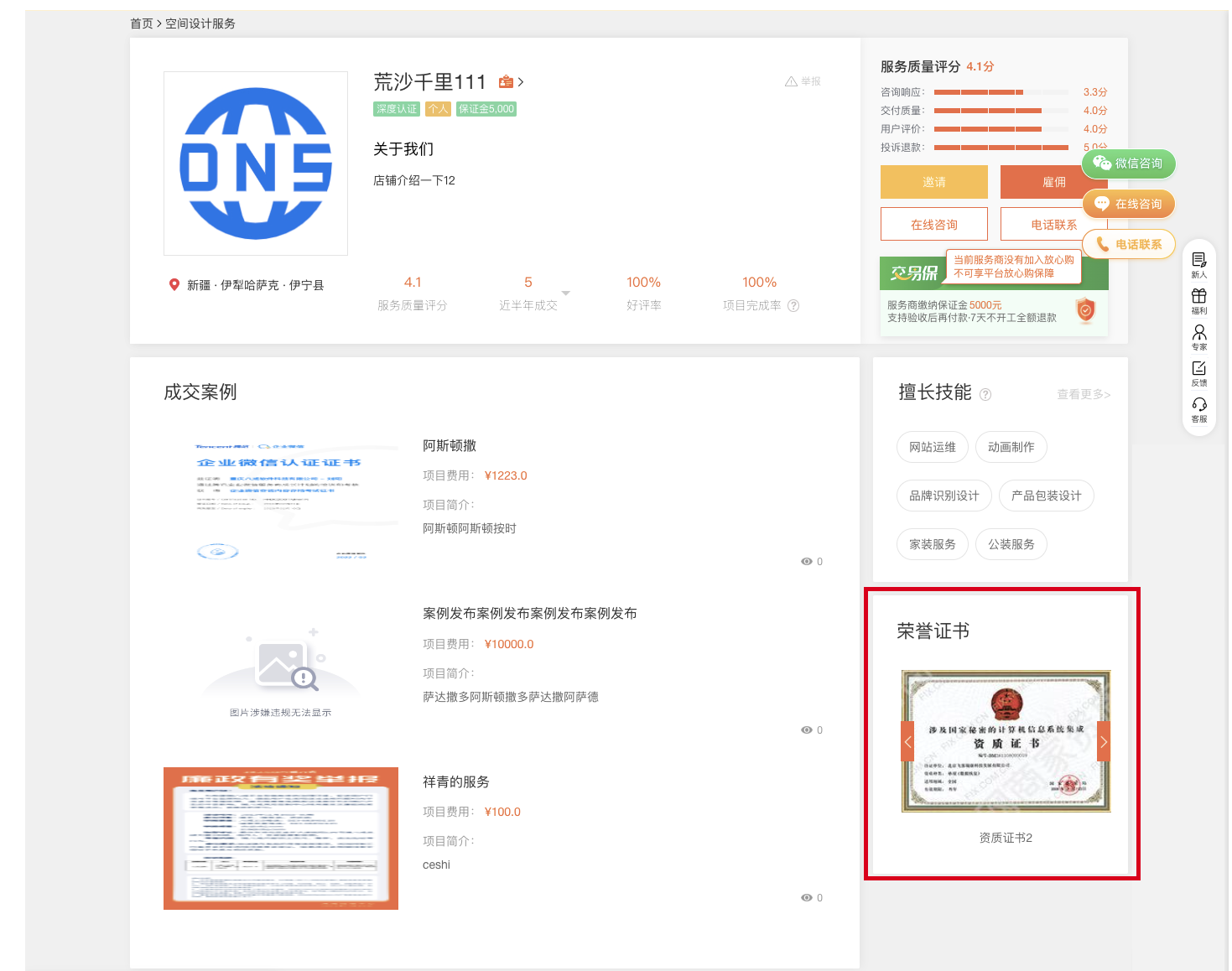Show previous certificate with left carousel arrow
Image resolution: width=1232 pixels, height=971 pixels.
click(907, 741)
